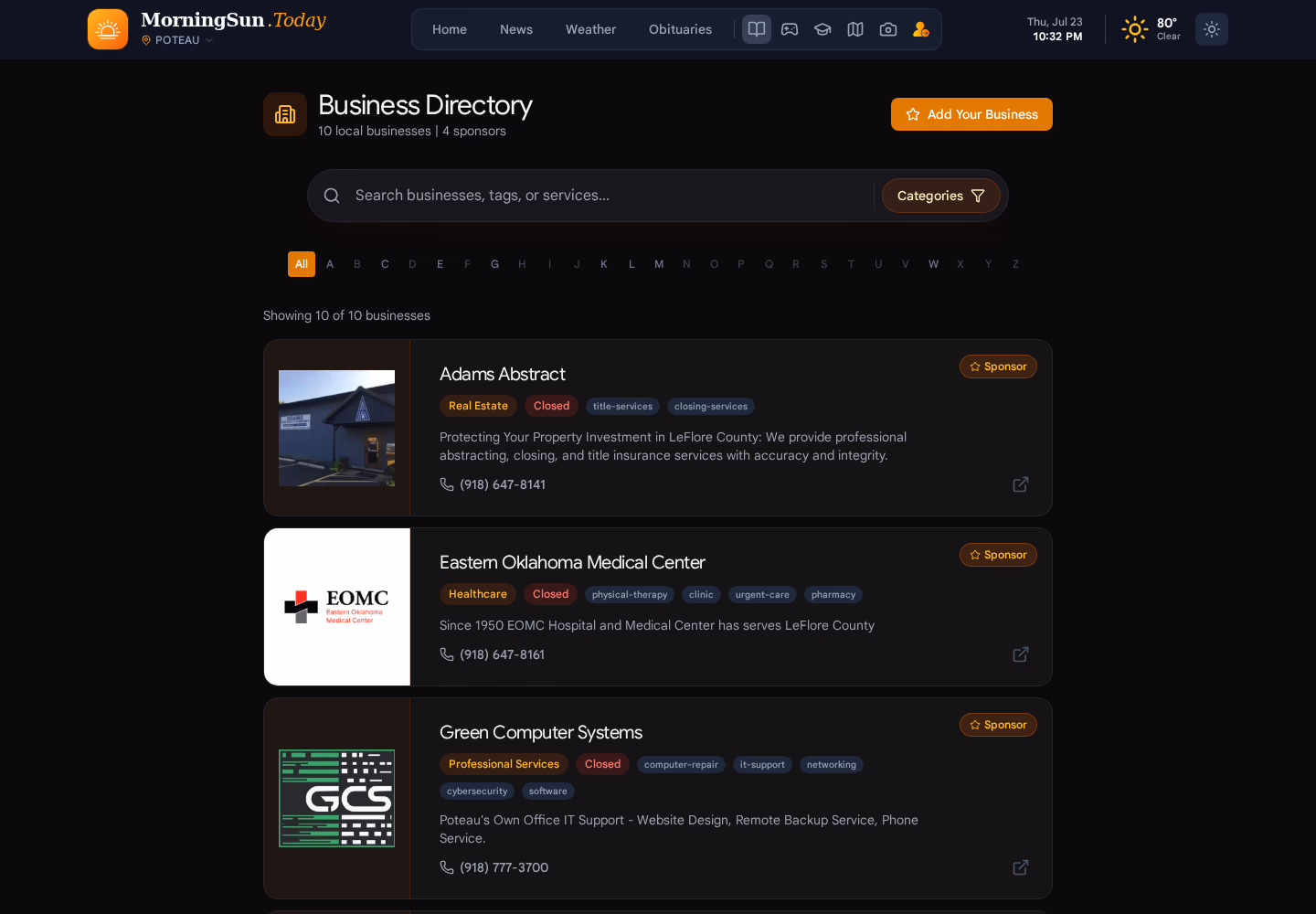Open Green Computer Systems listing title
1316x914 pixels.
[x=541, y=732]
